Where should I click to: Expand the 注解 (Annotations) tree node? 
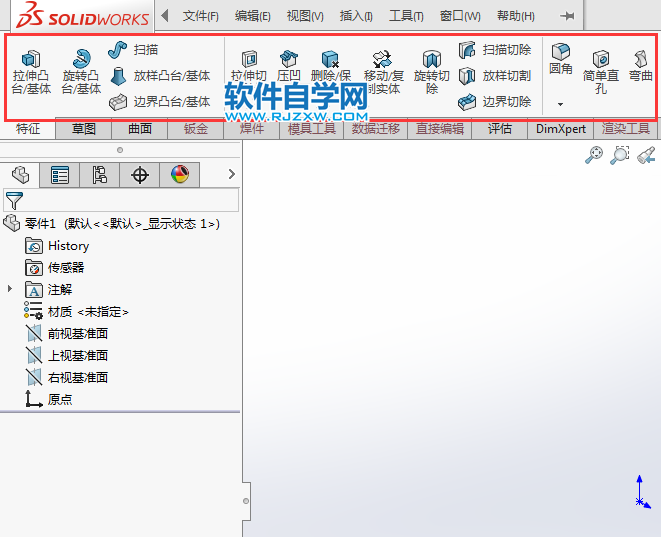pos(10,289)
